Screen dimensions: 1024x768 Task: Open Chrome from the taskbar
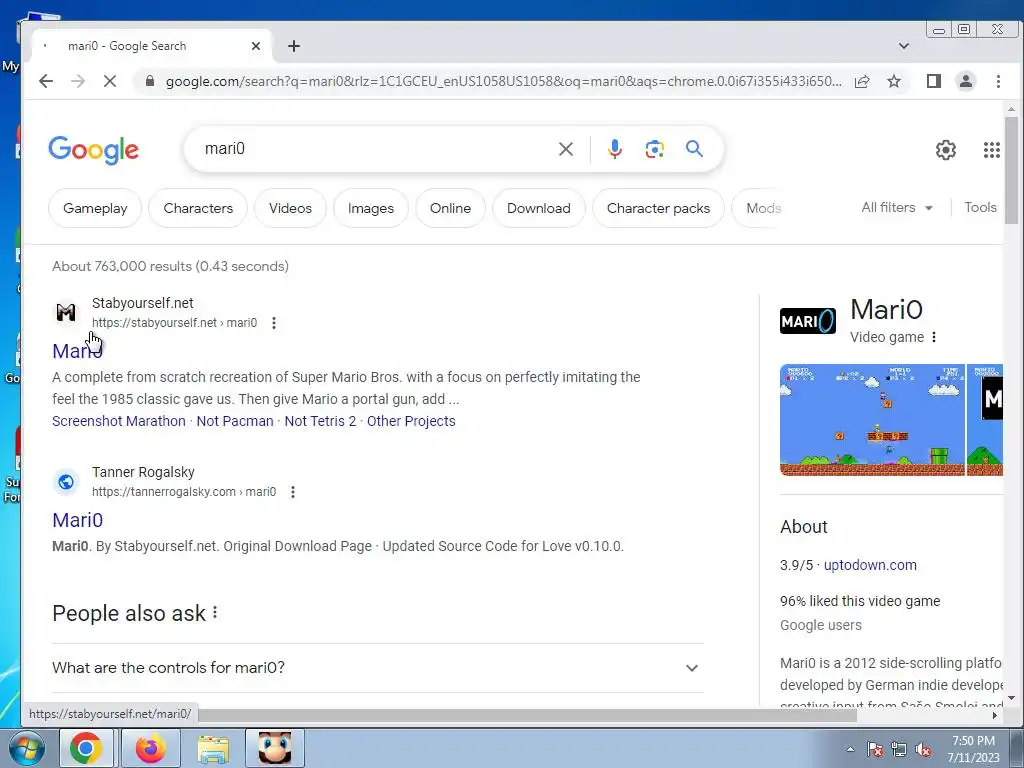point(86,748)
